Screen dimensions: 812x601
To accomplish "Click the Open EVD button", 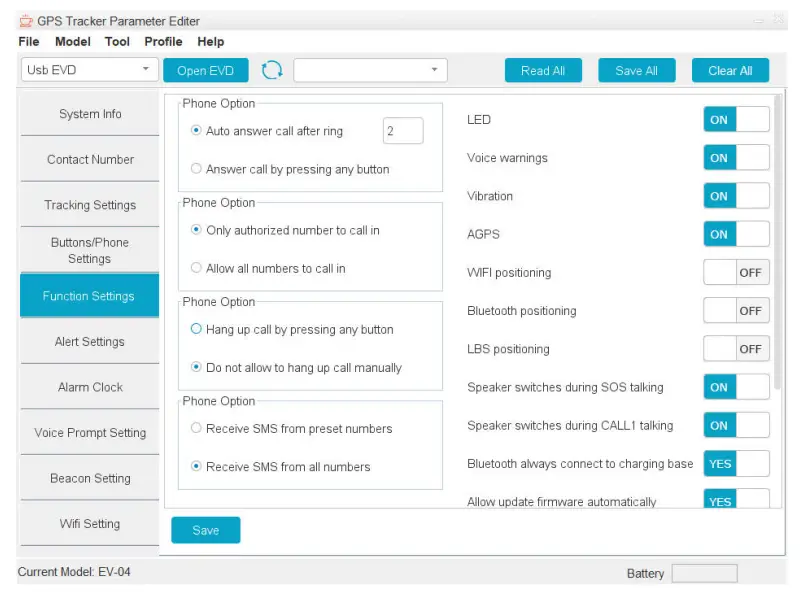I will coord(206,70).
